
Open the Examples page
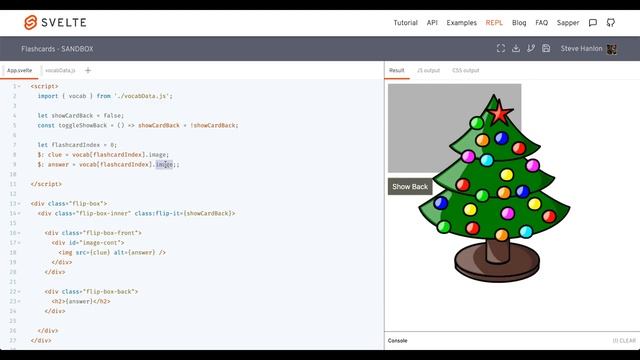(x=461, y=23)
